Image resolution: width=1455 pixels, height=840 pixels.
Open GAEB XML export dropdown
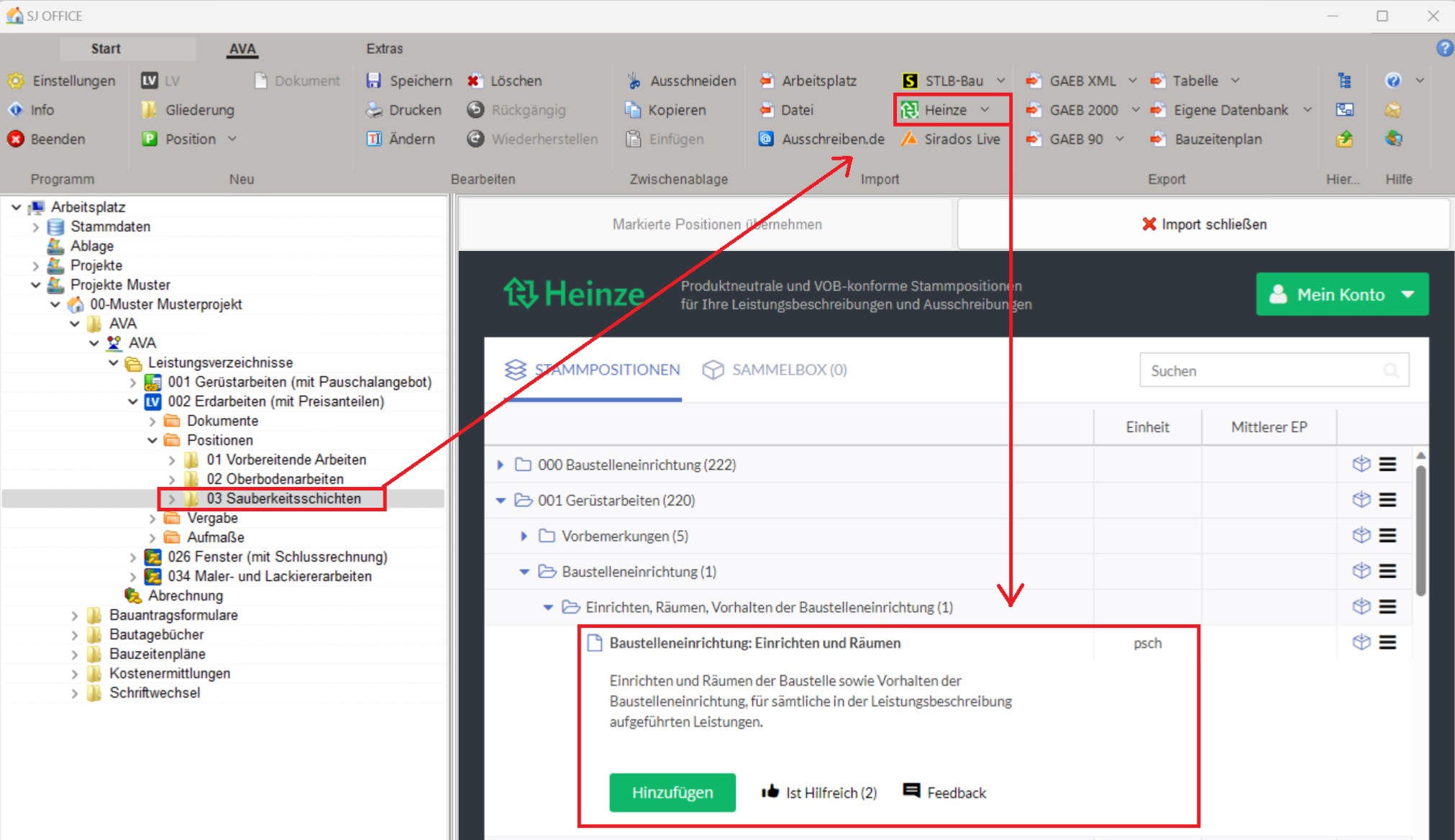click(1133, 81)
